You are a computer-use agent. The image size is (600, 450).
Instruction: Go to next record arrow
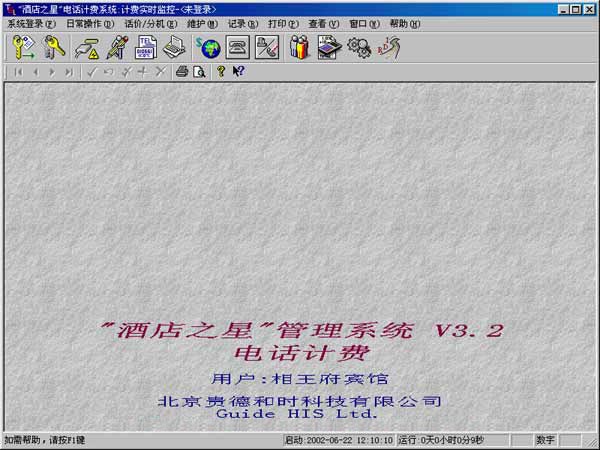tap(52, 72)
